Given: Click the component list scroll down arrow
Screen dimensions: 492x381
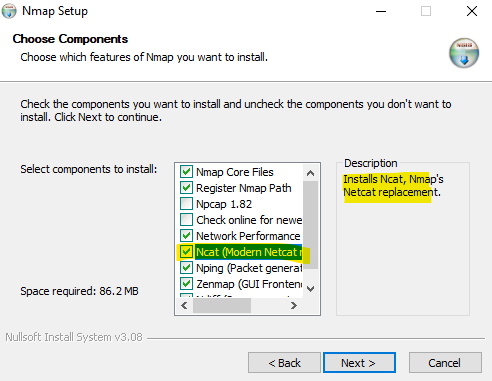Looking at the screenshot, I should (x=310, y=289).
